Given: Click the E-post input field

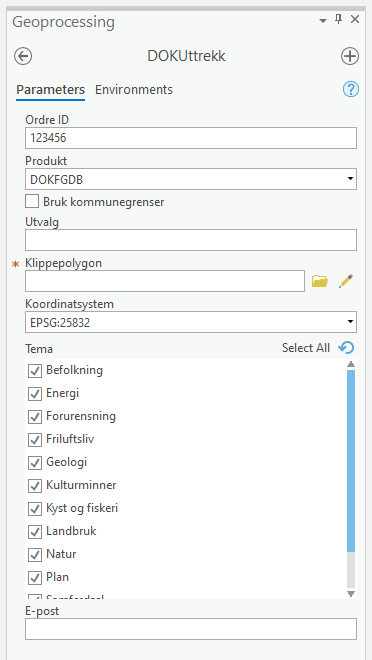Looking at the screenshot, I should pos(191,629).
